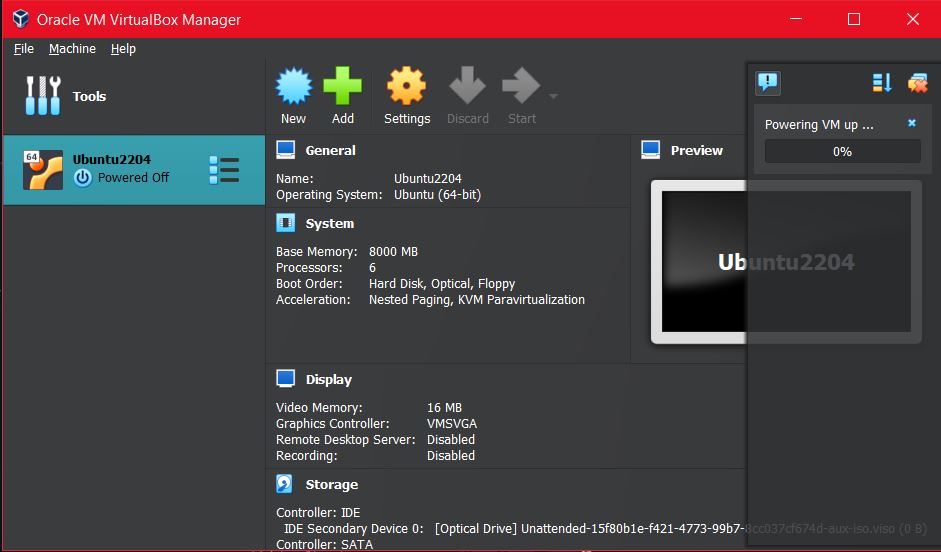Click the Display section heading
This screenshot has height=552, width=941.
click(329, 380)
